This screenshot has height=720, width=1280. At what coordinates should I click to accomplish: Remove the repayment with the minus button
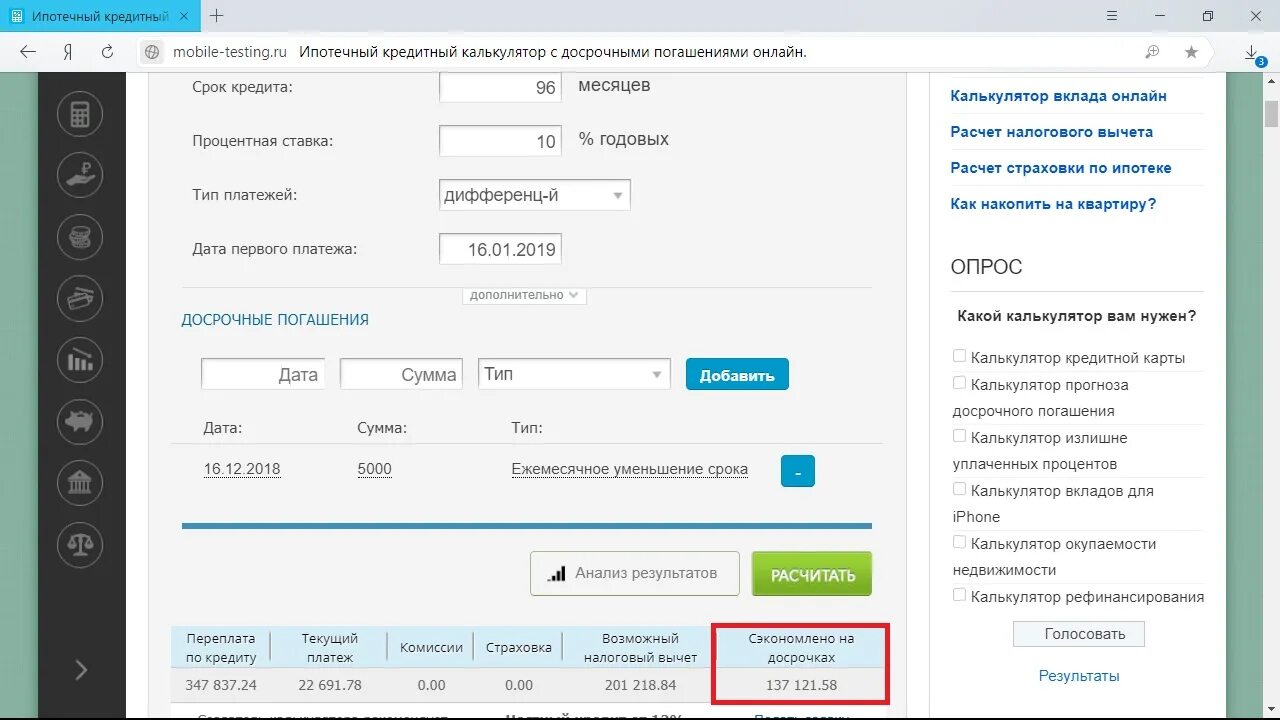point(797,470)
